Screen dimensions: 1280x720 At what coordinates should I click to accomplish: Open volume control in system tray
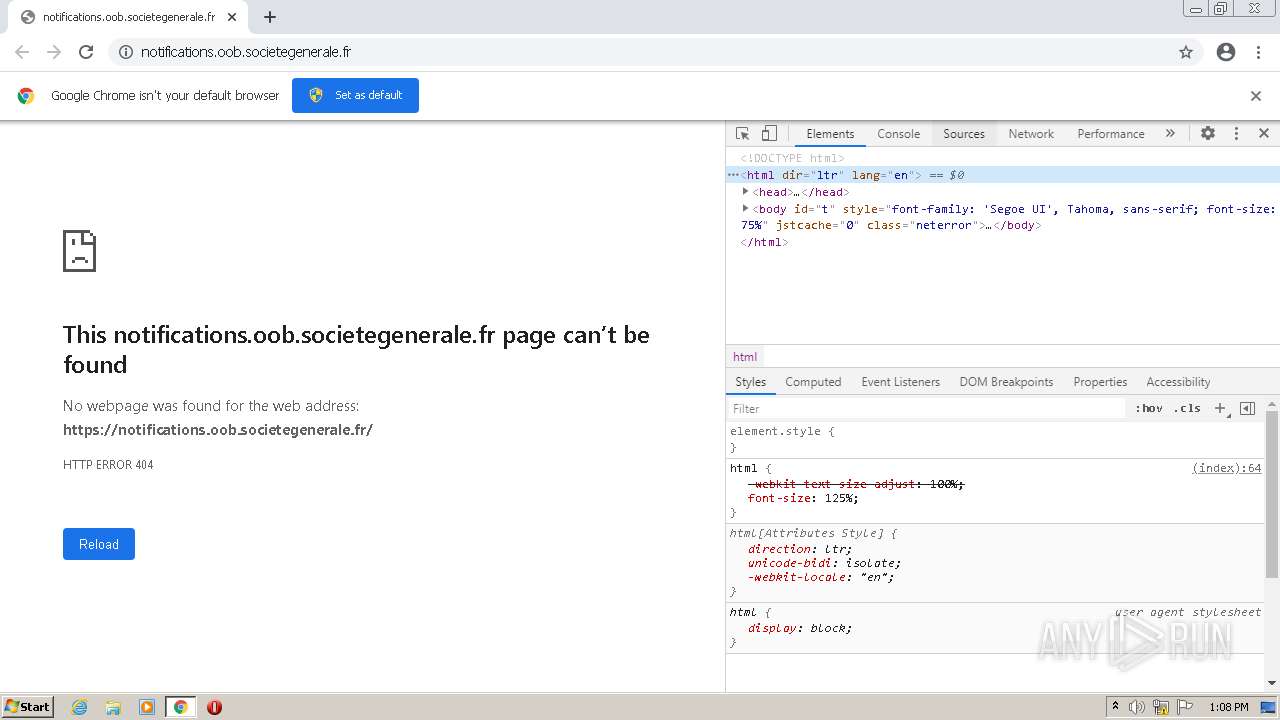[x=1137, y=707]
